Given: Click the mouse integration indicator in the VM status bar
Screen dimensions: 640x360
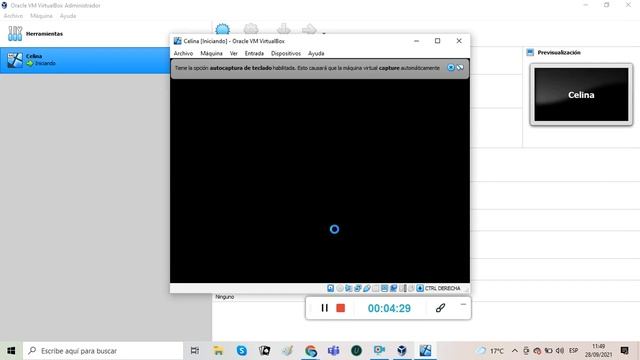Looking at the screenshot, I should coord(411,288).
